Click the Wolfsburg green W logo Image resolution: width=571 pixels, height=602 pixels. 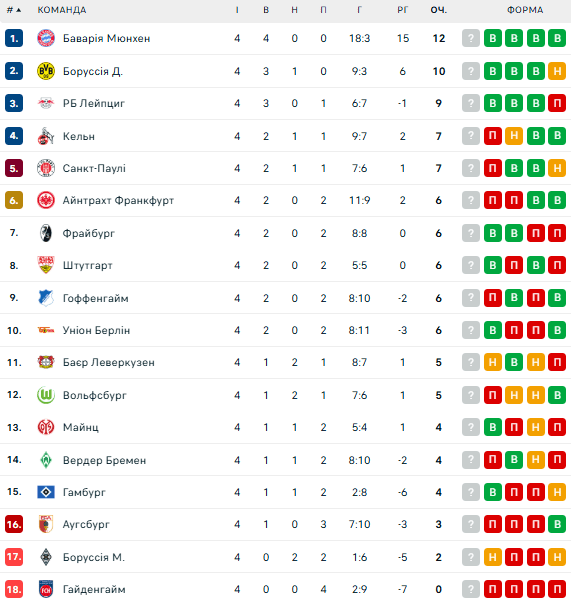tap(46, 395)
